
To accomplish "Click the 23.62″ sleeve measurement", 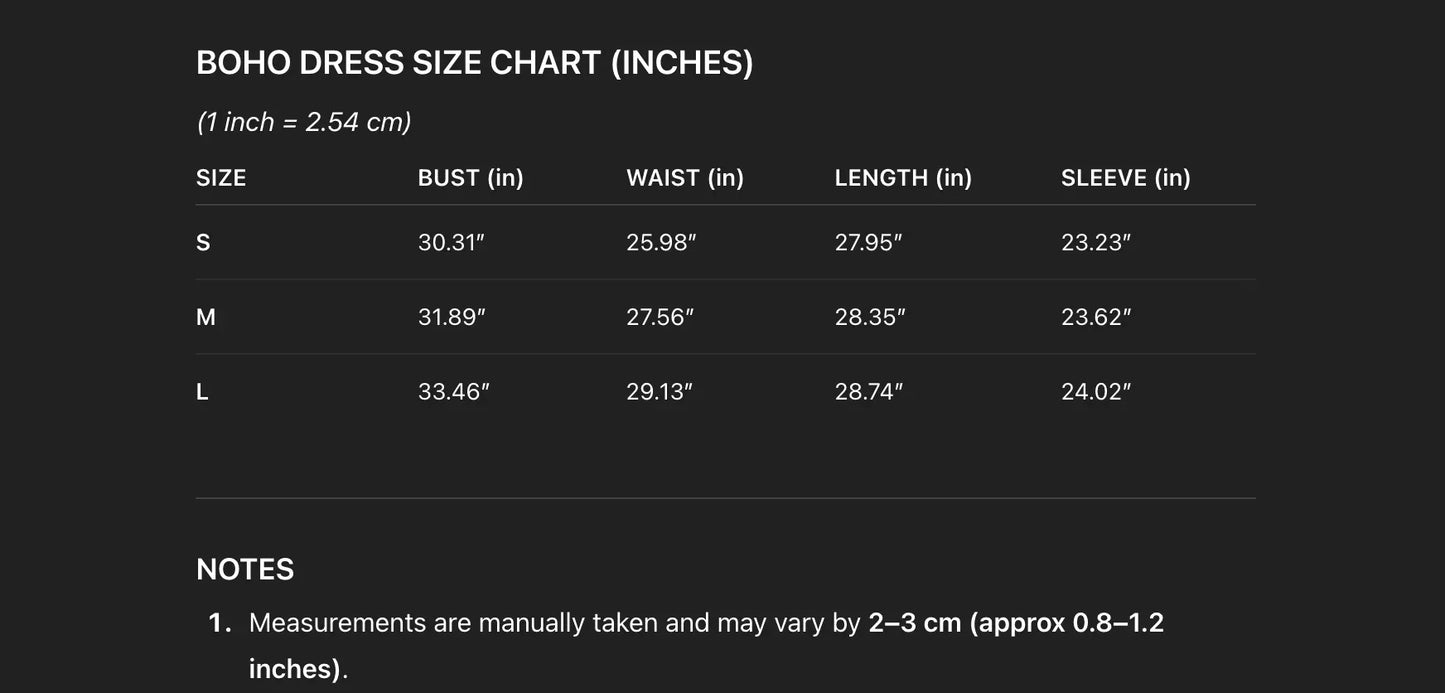I will pyautogui.click(x=1096, y=317).
